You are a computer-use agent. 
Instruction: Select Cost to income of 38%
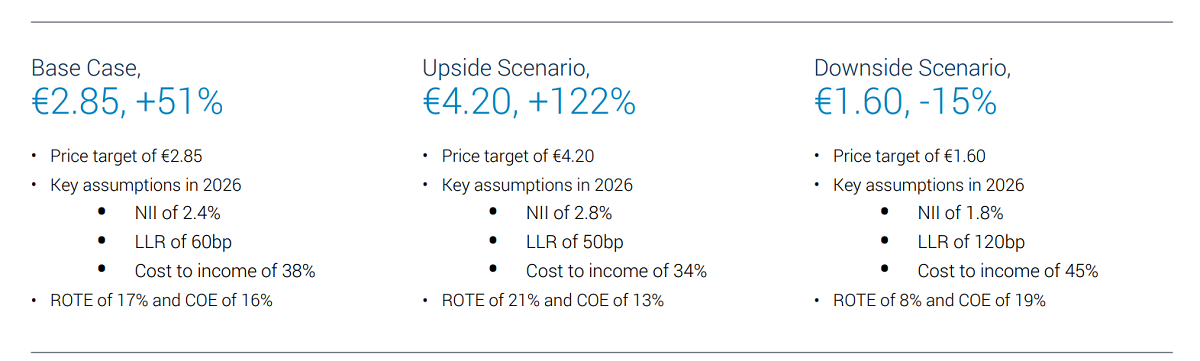pyautogui.click(x=225, y=271)
